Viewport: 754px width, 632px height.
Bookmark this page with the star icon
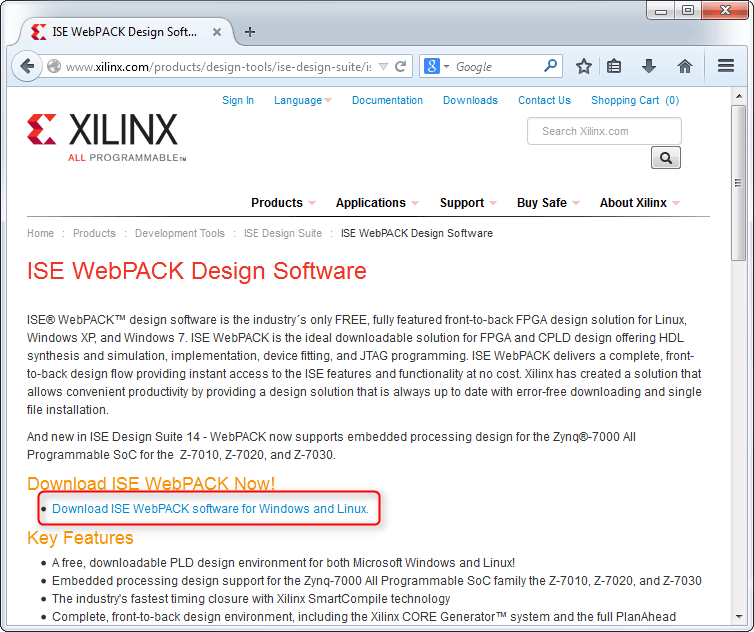click(584, 66)
